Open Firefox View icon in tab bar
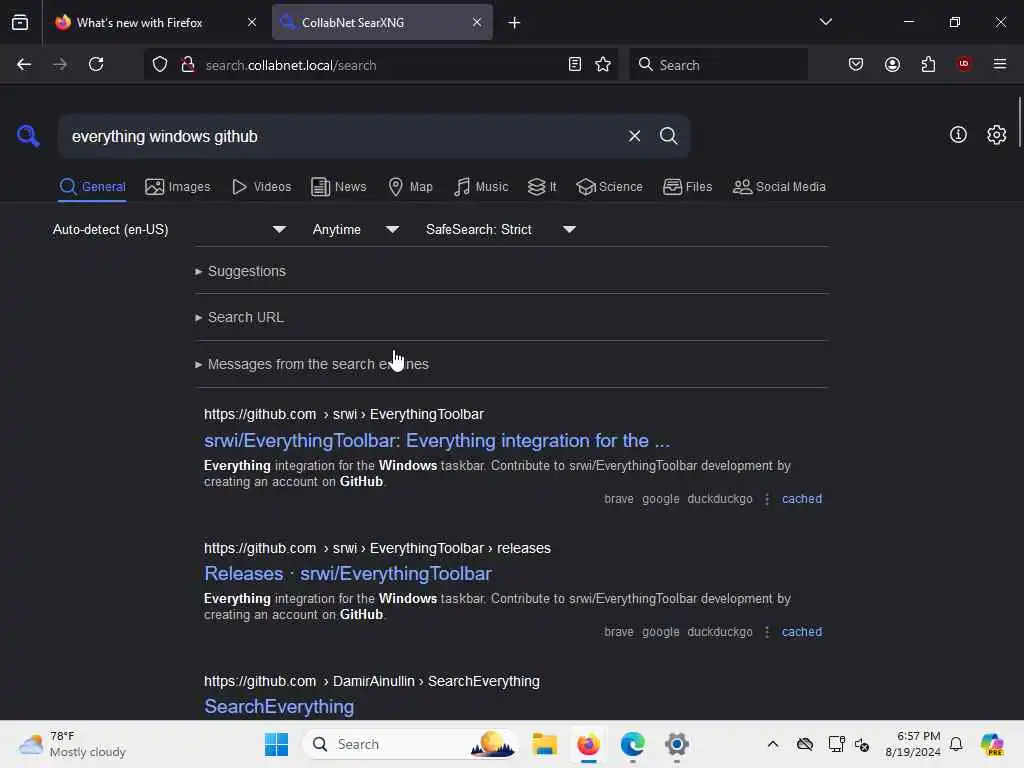The height and width of the screenshot is (768, 1024). (x=20, y=23)
